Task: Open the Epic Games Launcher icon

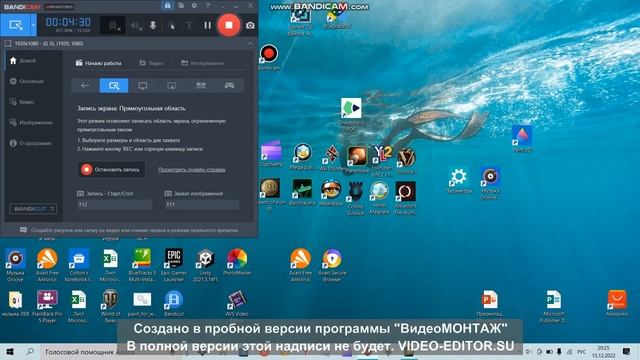Action: click(173, 264)
